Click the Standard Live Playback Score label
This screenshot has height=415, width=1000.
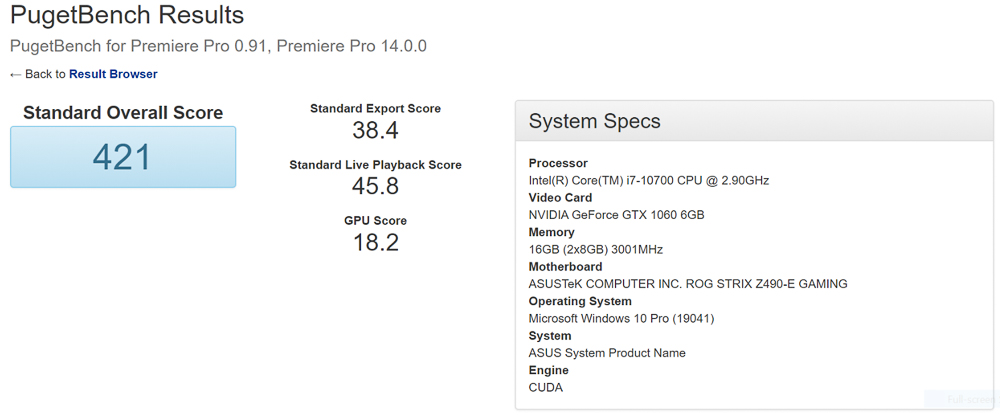point(375,164)
